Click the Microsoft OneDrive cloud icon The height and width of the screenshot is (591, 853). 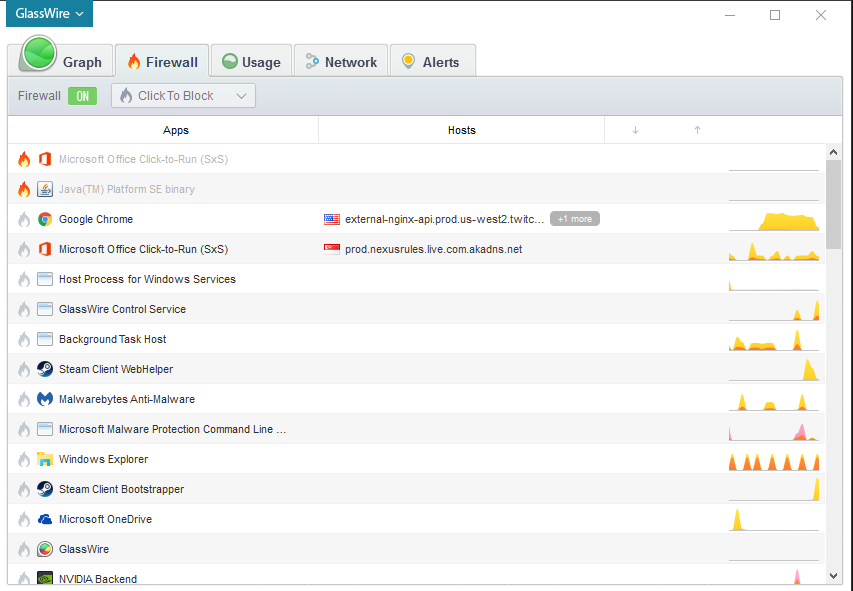pyautogui.click(x=45, y=519)
